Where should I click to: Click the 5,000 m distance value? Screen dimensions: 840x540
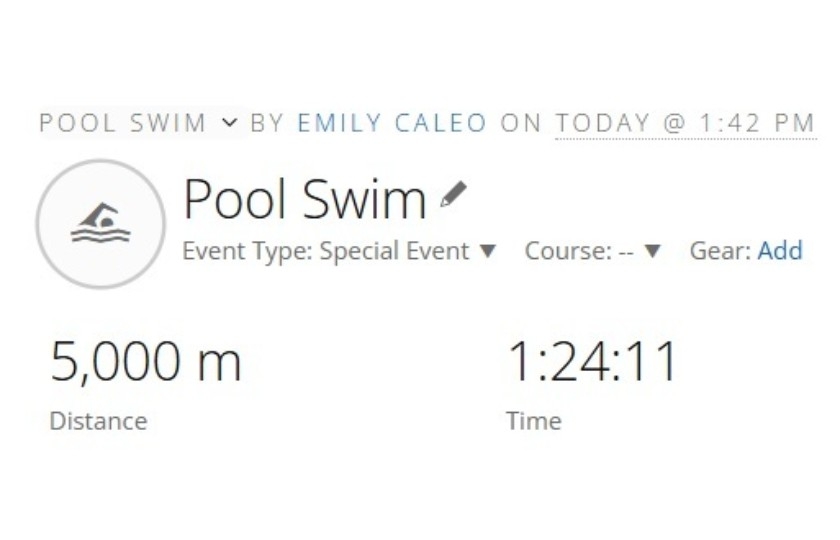[146, 361]
